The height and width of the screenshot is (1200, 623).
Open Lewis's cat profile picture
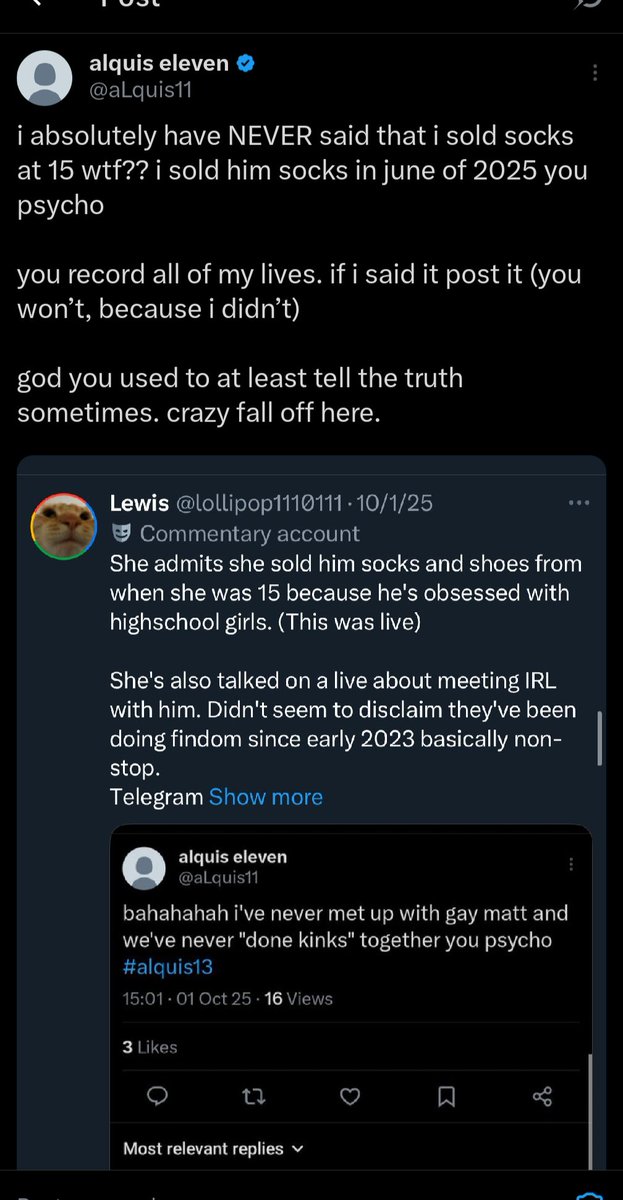tap(64, 526)
